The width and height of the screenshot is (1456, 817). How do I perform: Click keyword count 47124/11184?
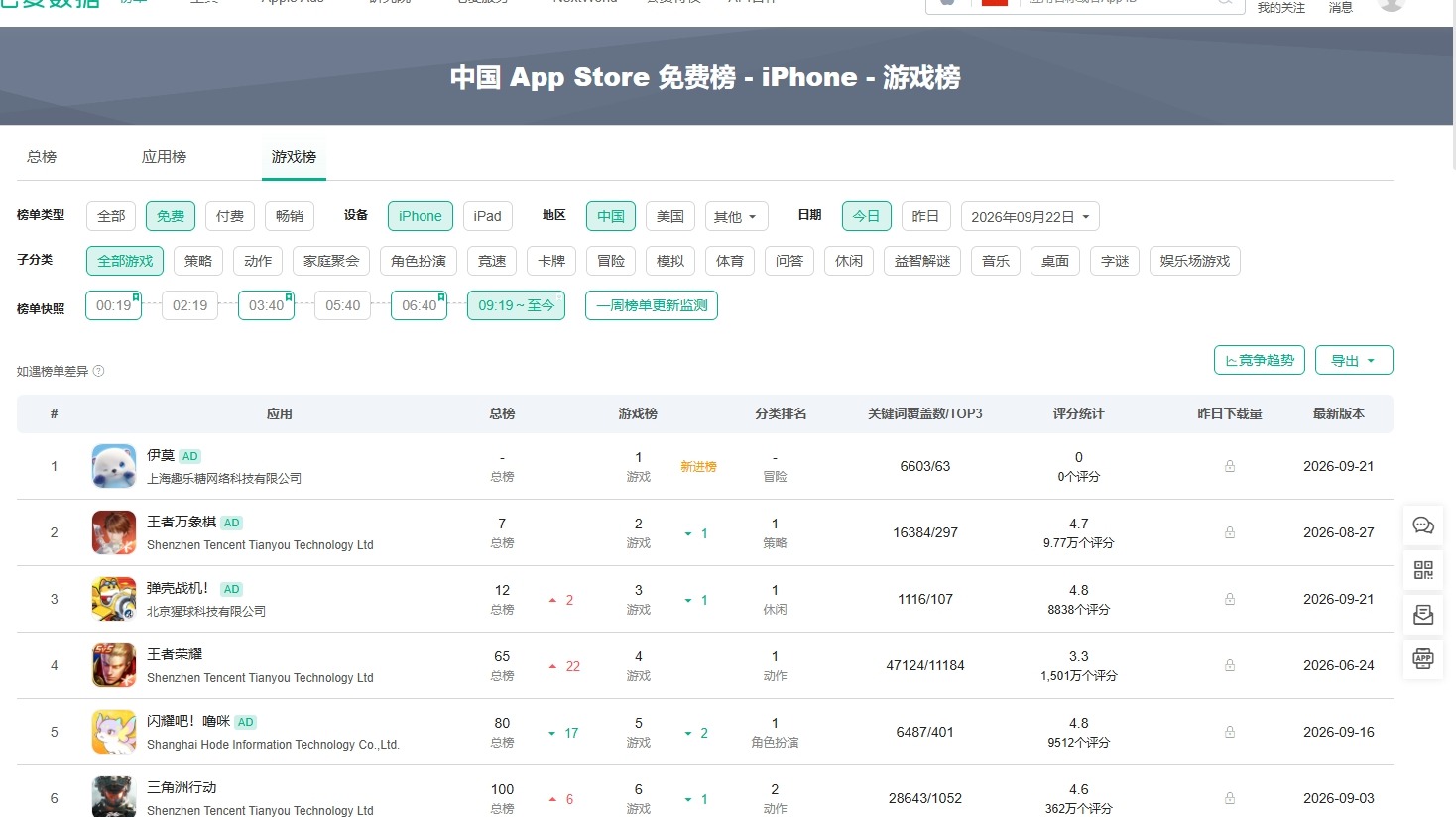click(925, 665)
